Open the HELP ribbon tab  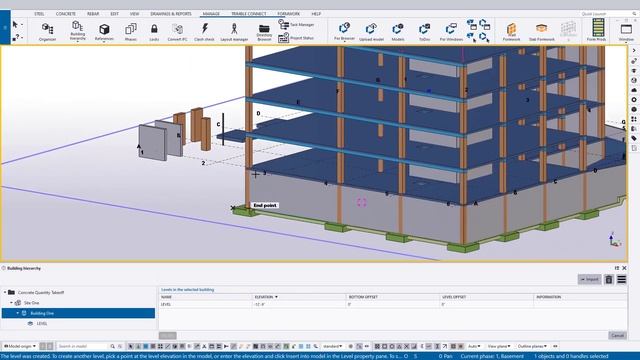click(316, 14)
